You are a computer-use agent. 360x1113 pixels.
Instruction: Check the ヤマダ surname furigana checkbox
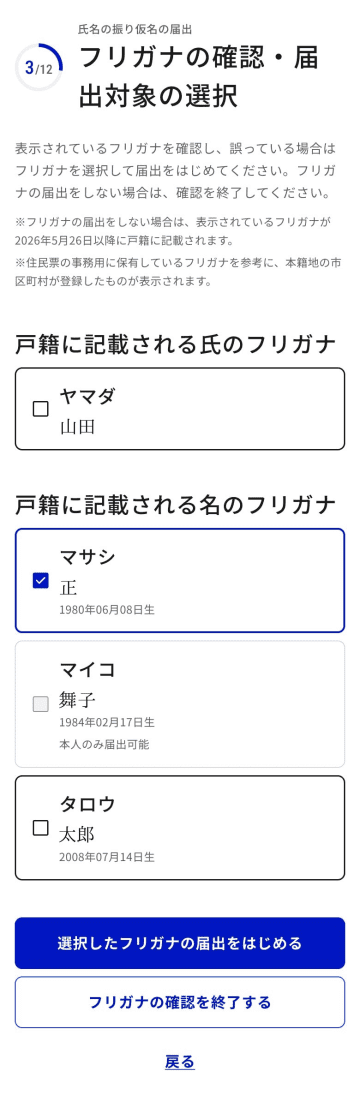[40, 409]
